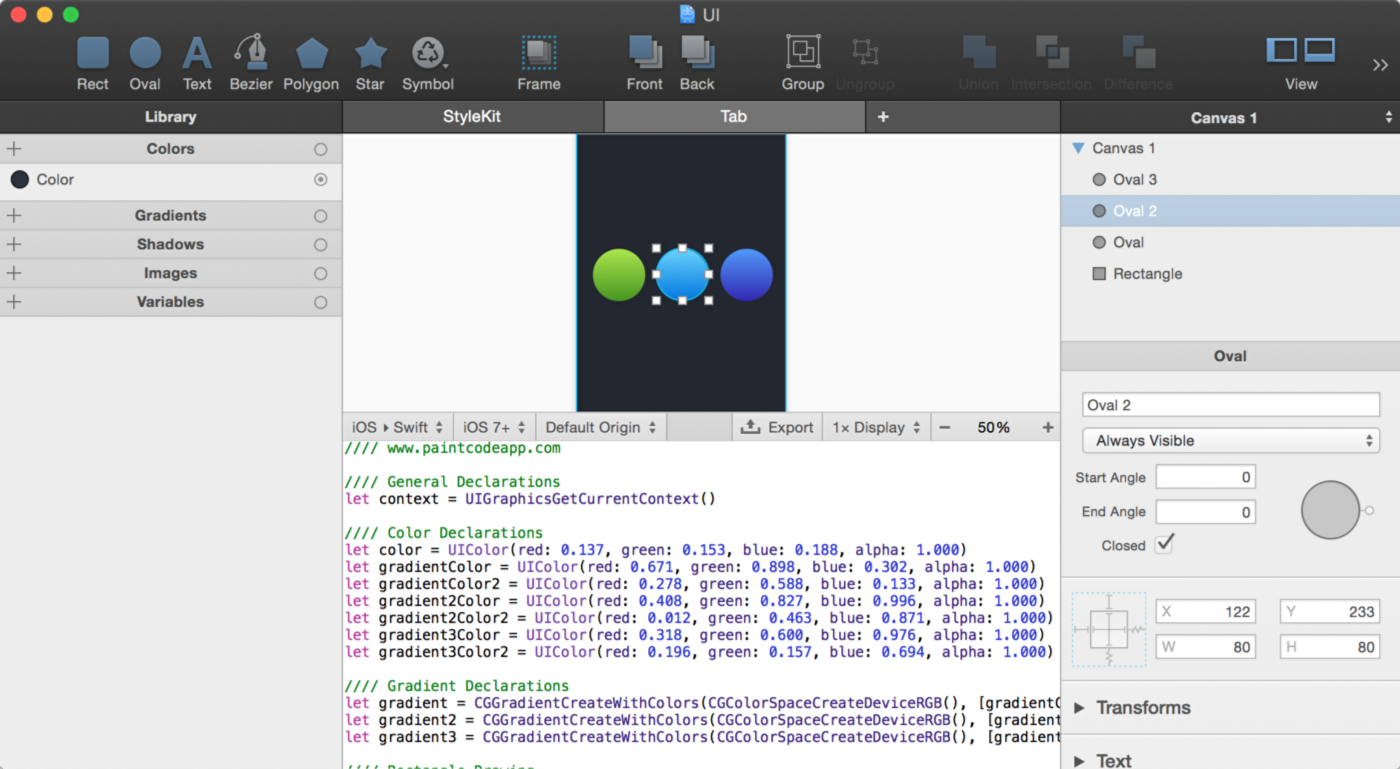Toggle the Images section radio circle
This screenshot has height=769, width=1400.
tap(320, 273)
